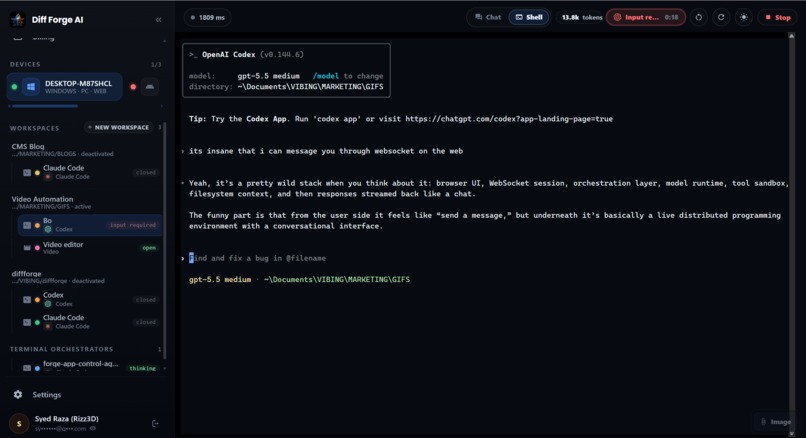Click the Diff Forge AI logo icon

pyautogui.click(x=18, y=20)
